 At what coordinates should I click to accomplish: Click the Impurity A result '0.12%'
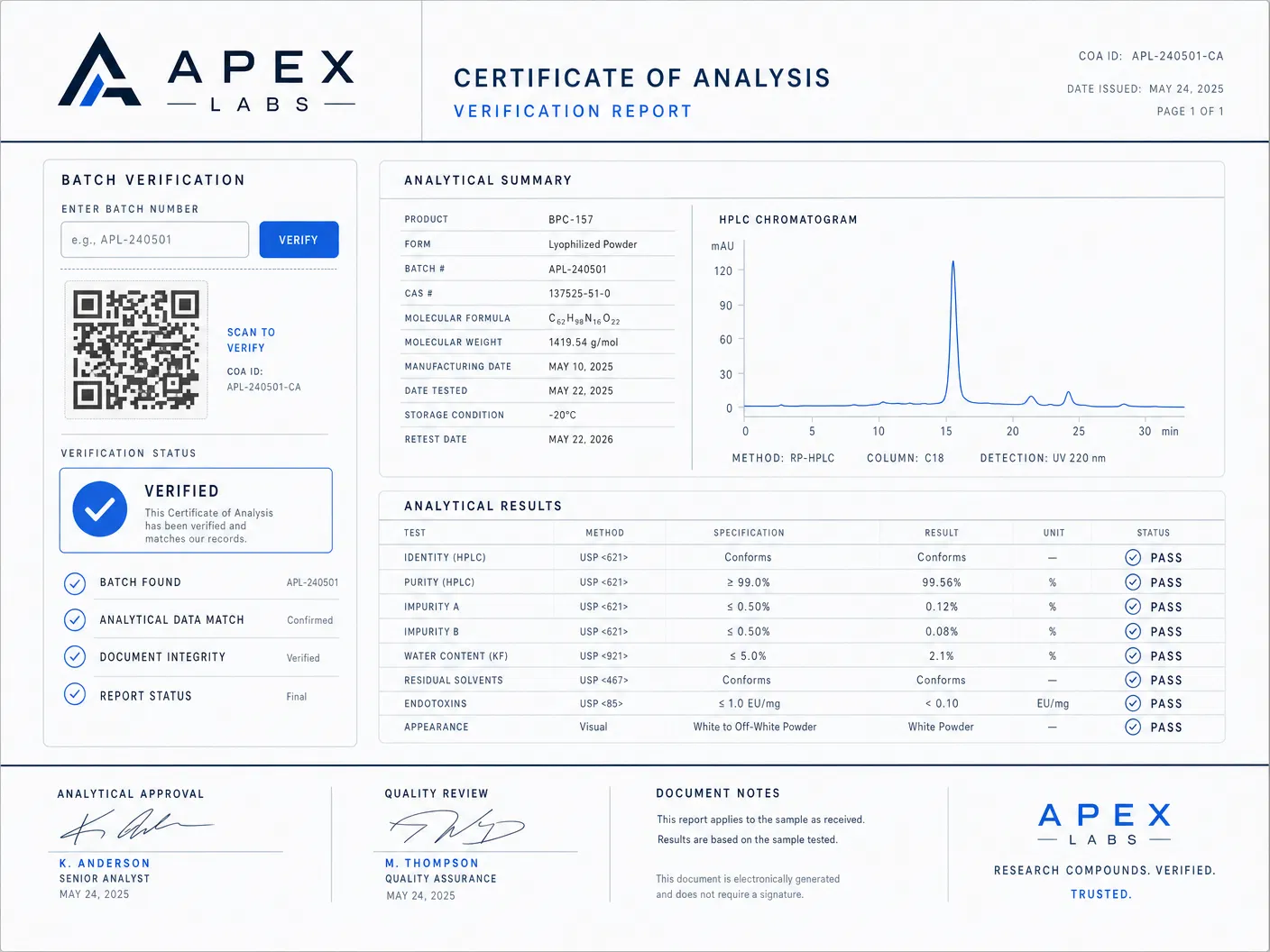(942, 607)
